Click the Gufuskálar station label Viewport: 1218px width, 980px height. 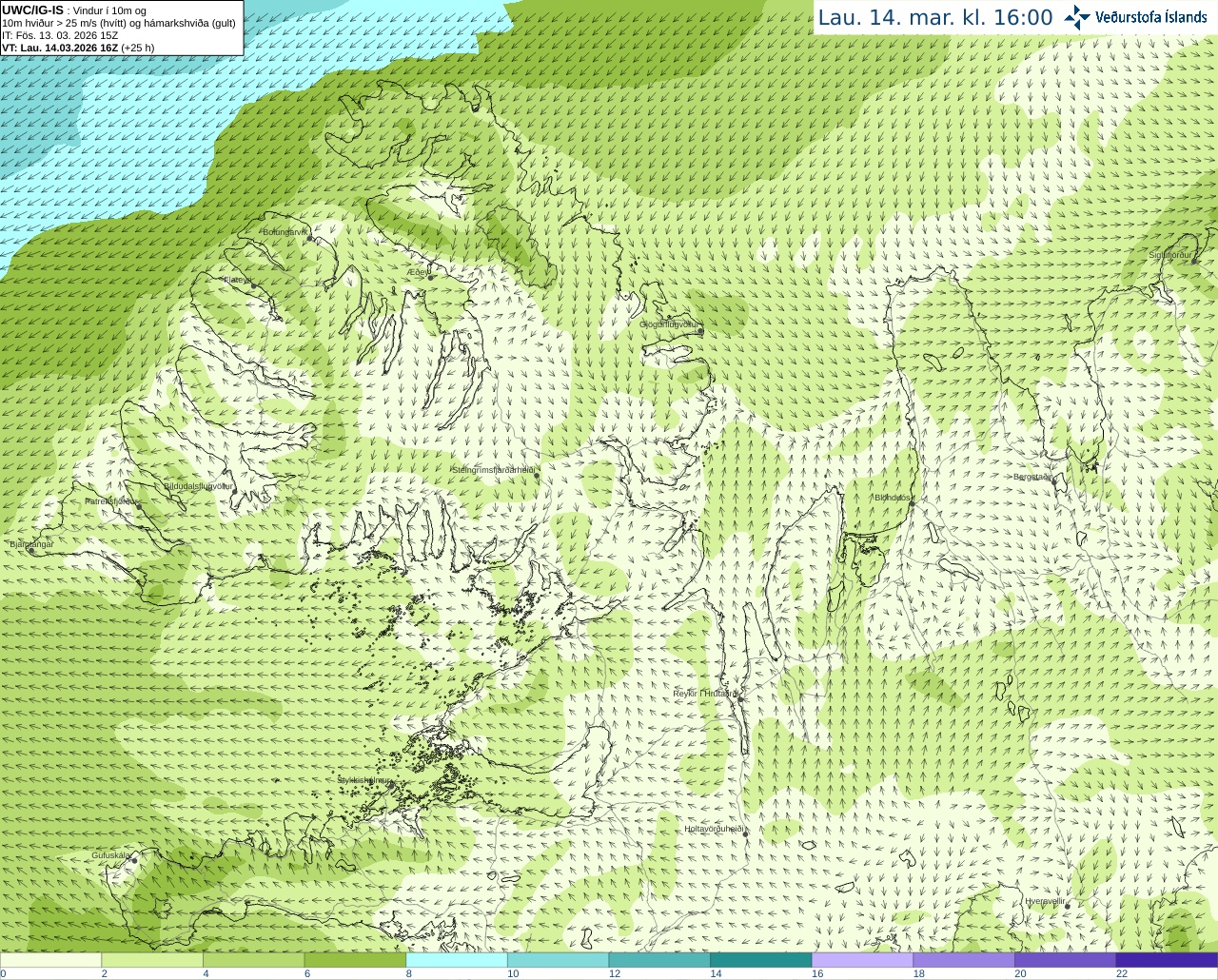pos(110,855)
